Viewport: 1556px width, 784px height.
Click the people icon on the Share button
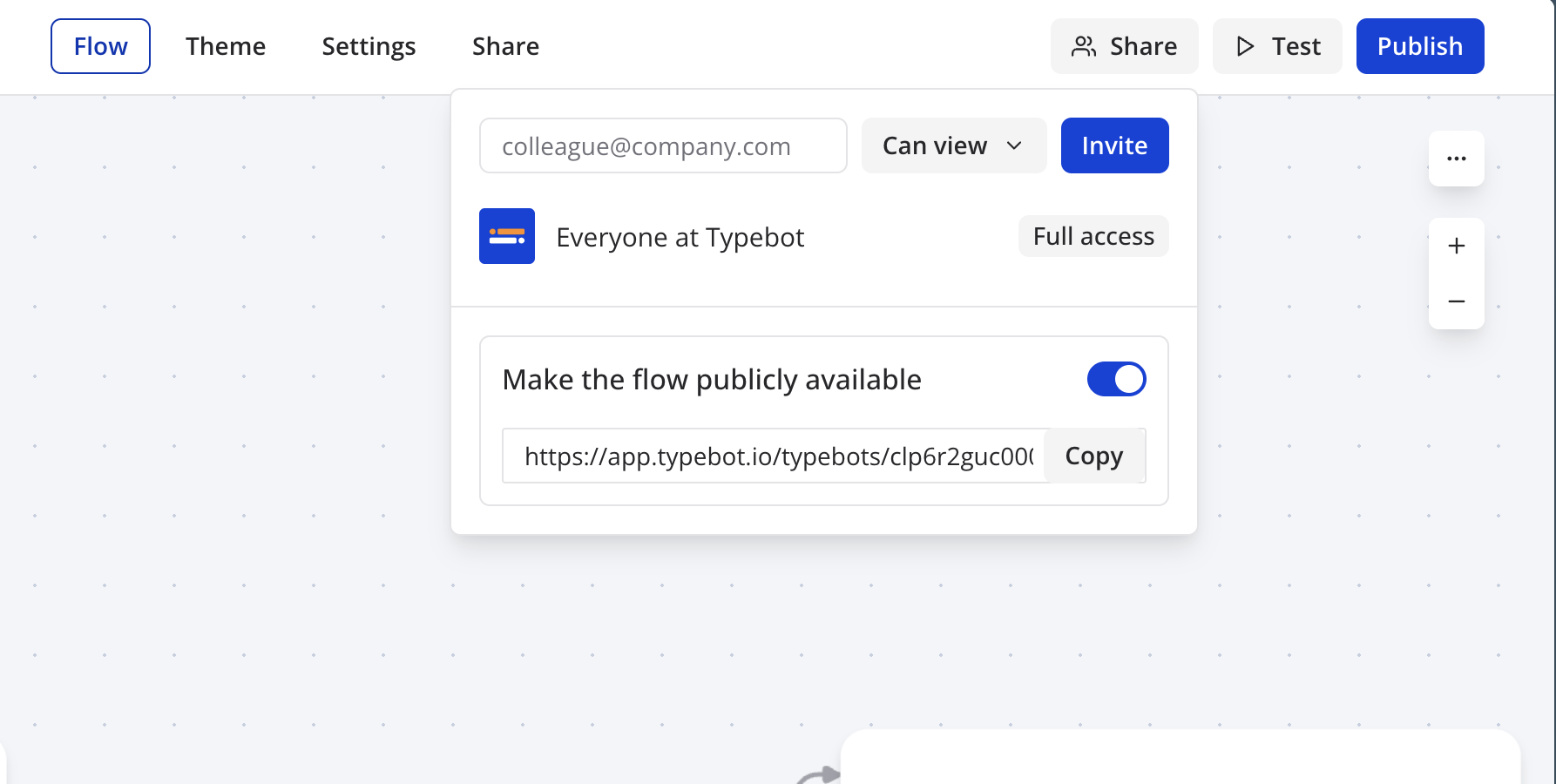pos(1083,46)
